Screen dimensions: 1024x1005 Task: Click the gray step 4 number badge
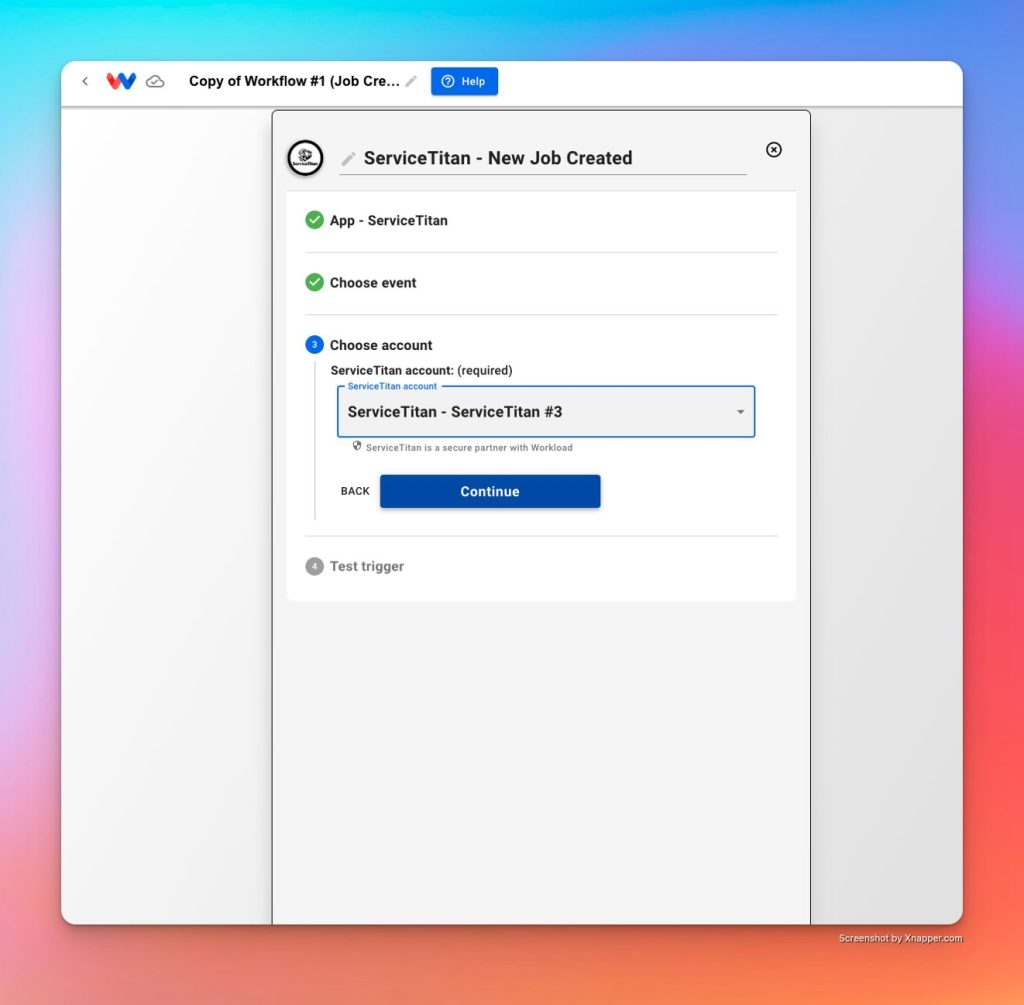pos(314,566)
